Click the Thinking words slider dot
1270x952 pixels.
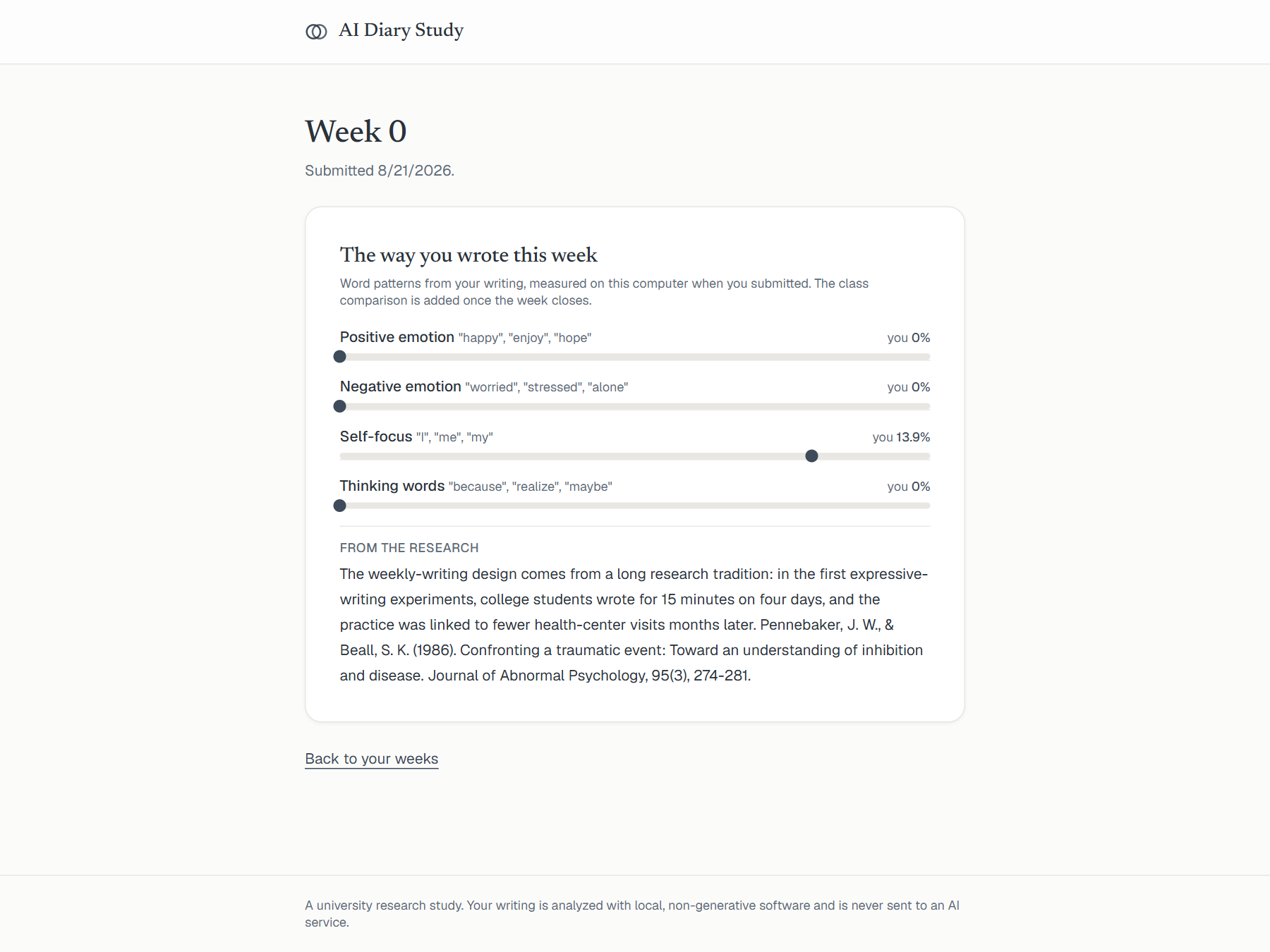(x=340, y=506)
